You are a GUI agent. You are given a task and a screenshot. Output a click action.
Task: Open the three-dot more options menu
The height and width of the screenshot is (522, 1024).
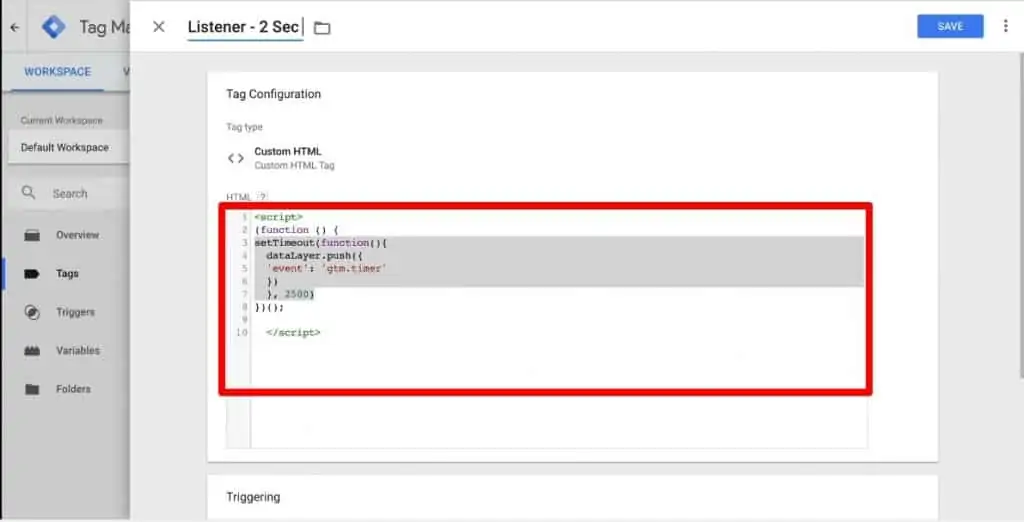1006,26
